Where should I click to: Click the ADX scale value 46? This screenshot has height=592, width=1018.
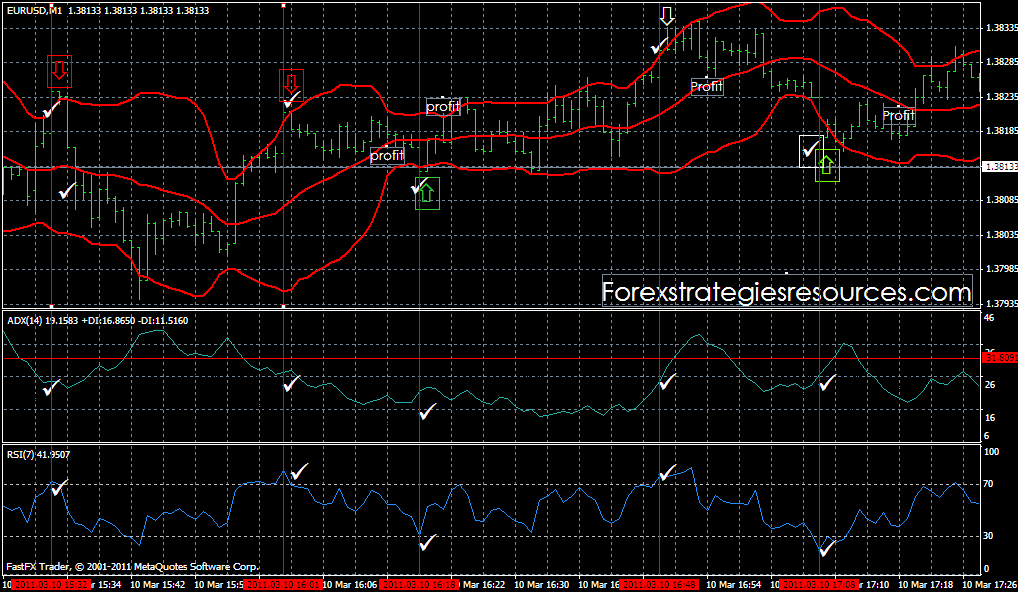click(x=989, y=318)
